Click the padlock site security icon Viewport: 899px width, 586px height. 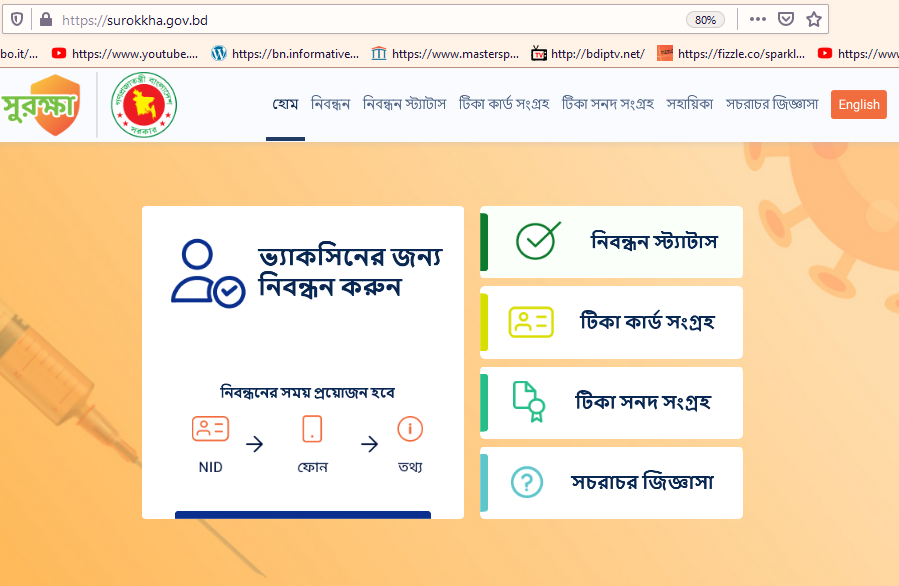[46, 20]
